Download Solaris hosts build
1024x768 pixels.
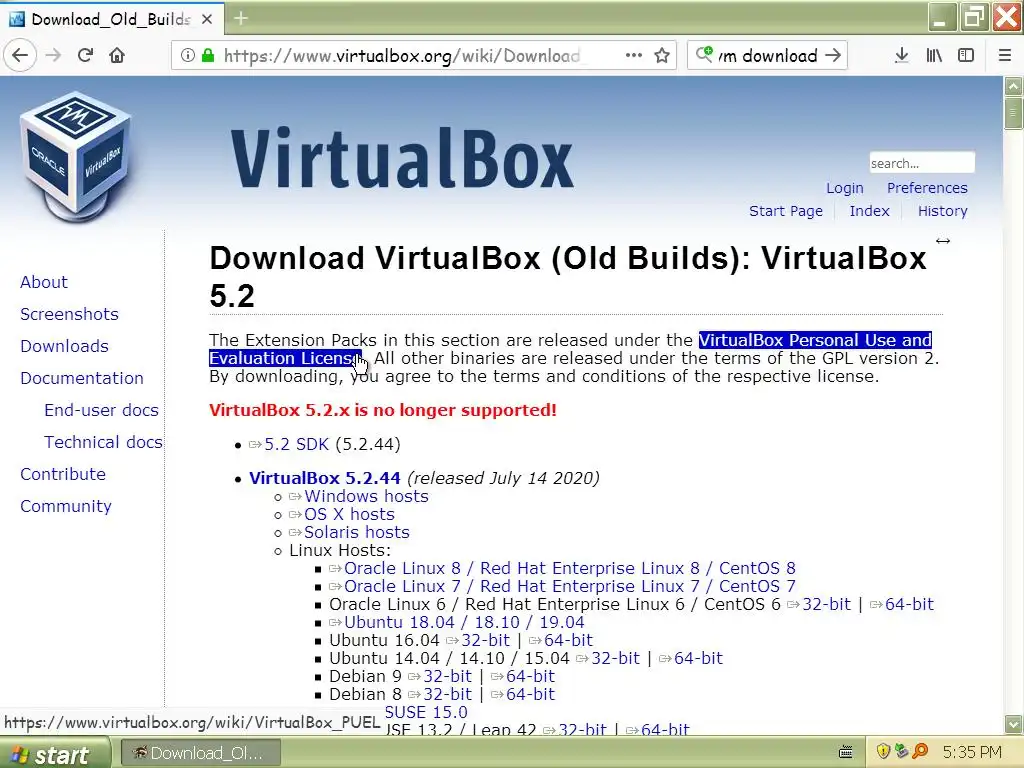coord(357,532)
